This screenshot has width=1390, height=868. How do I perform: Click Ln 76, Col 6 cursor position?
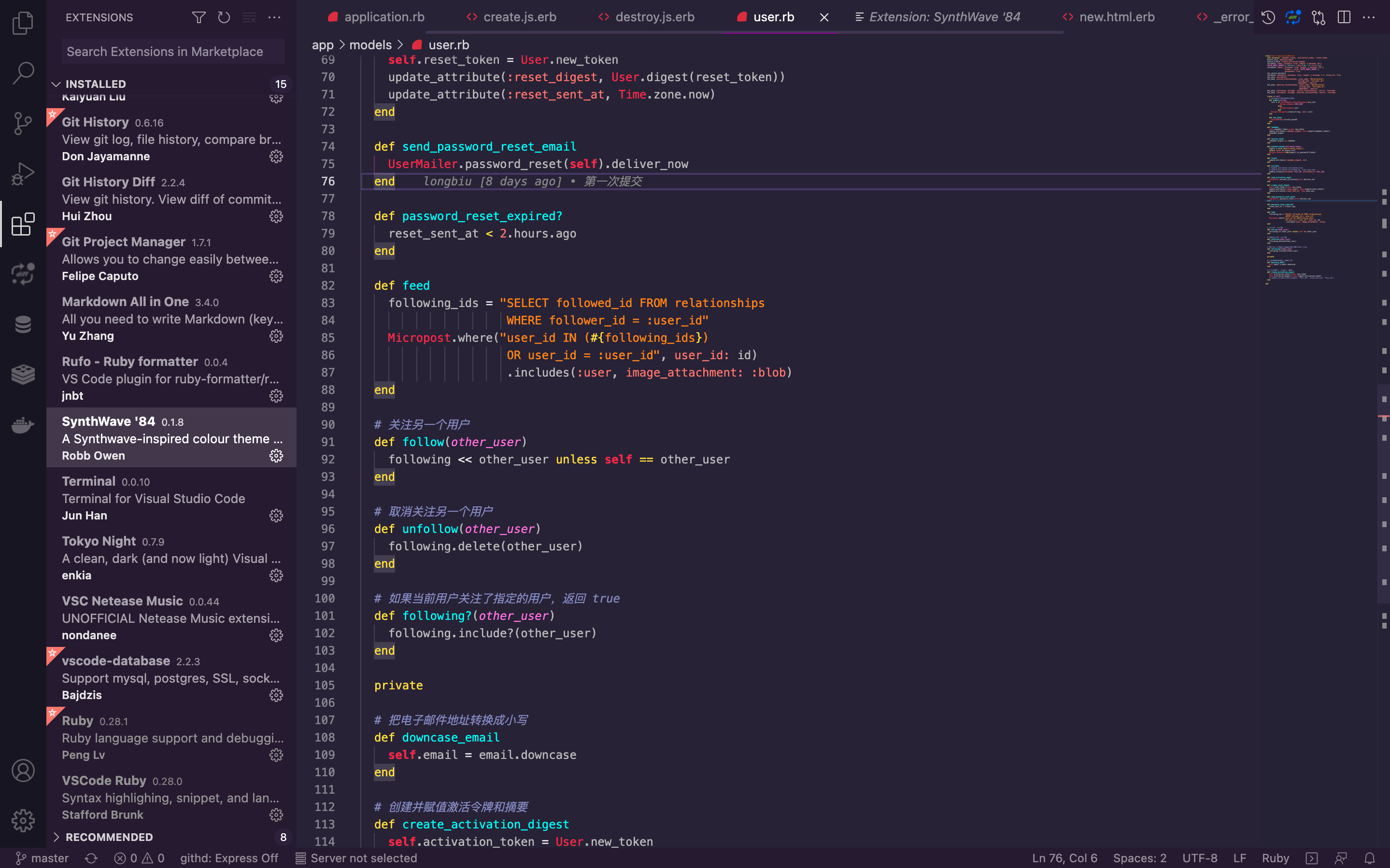1064,858
